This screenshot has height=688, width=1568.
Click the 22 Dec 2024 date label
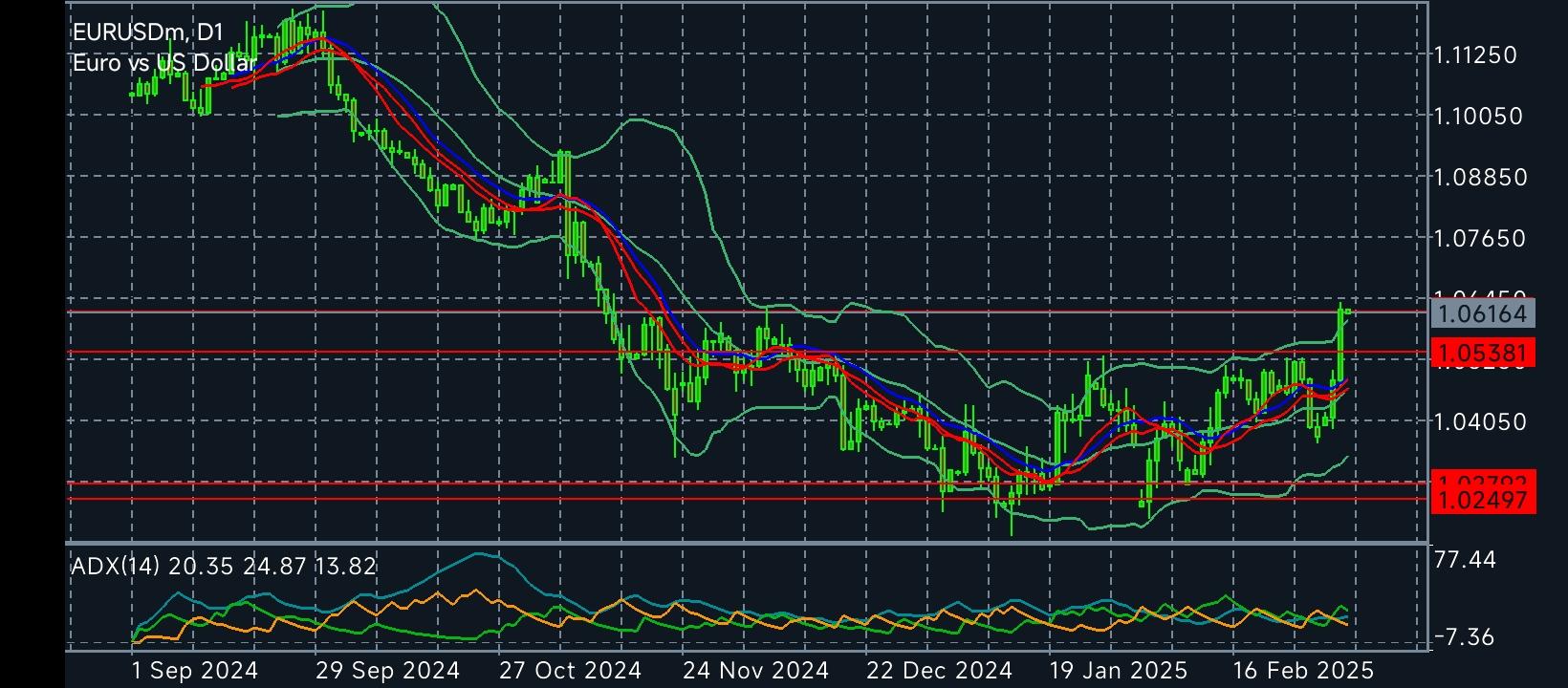pos(939,671)
